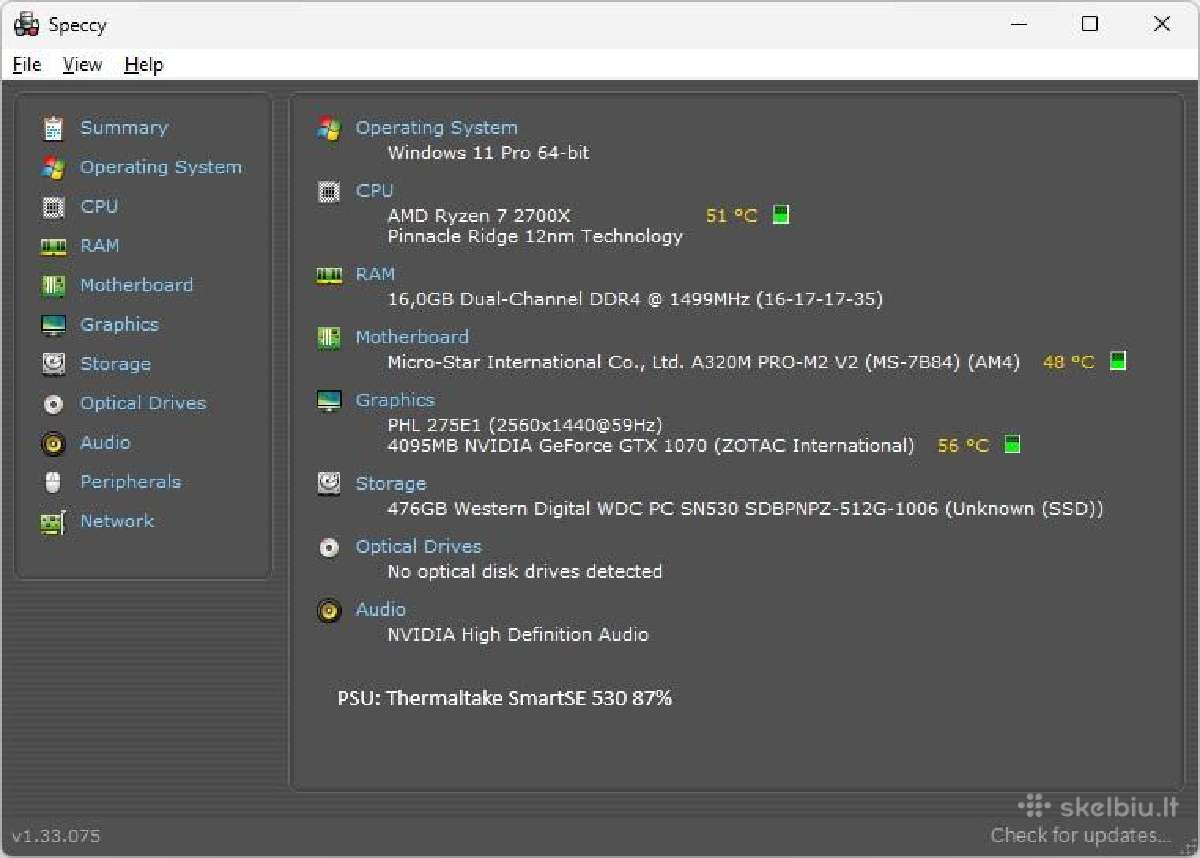1200x858 pixels.
Task: Click the green motherboard temperature indicator
Action: pyautogui.click(x=1118, y=361)
